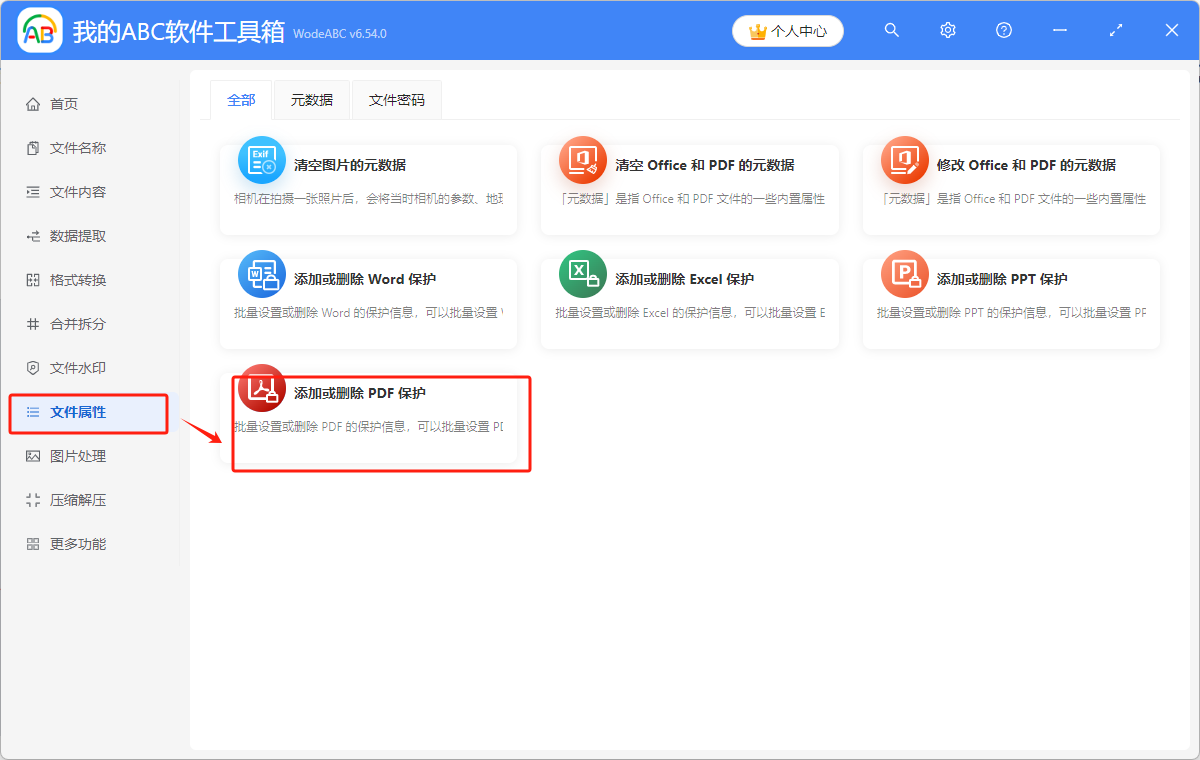Open 清空 Office 和 PDF 的元数据 title
This screenshot has width=1200, height=760.
705,165
